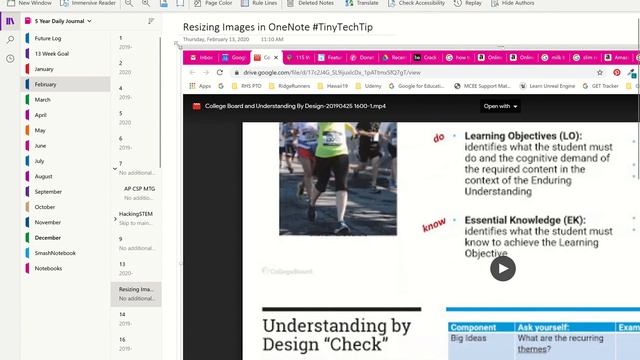The height and width of the screenshot is (360, 640).
Task: Select page 2 in page list
Action: [136, 67]
